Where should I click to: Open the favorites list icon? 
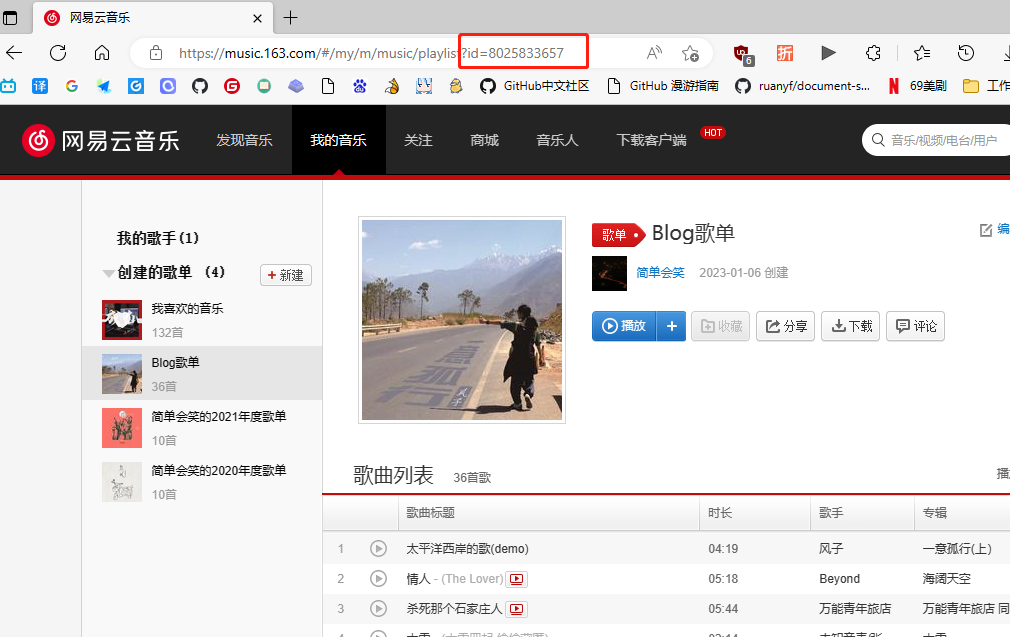[922, 53]
